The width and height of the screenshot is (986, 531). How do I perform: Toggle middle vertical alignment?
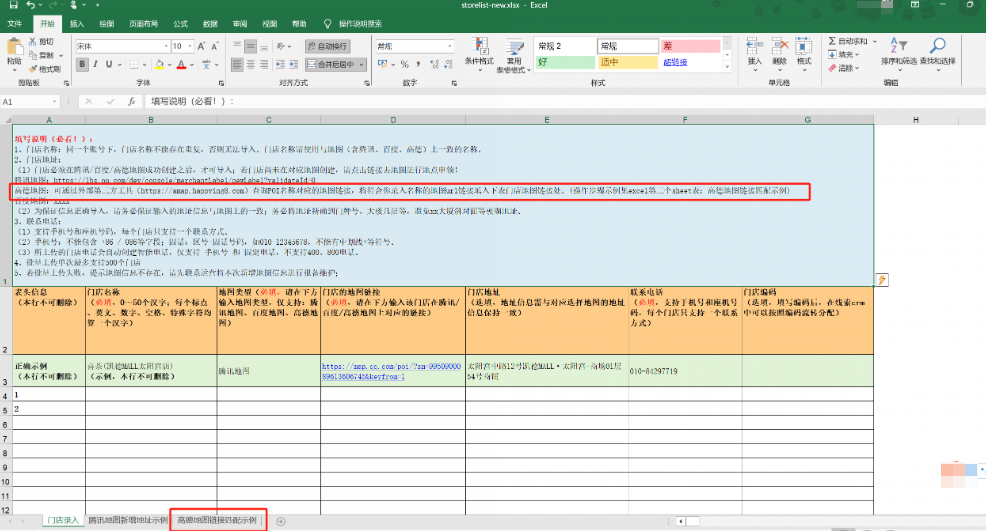(250, 46)
